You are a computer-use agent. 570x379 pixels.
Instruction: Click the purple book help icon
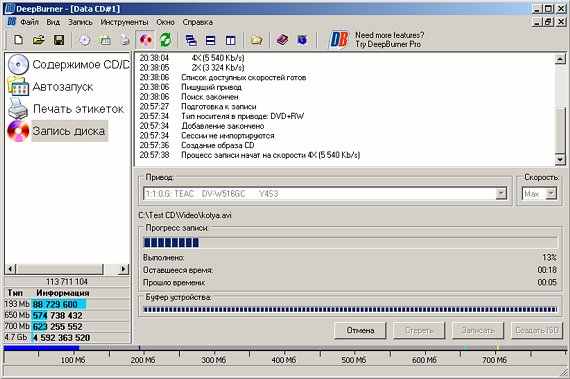282,40
